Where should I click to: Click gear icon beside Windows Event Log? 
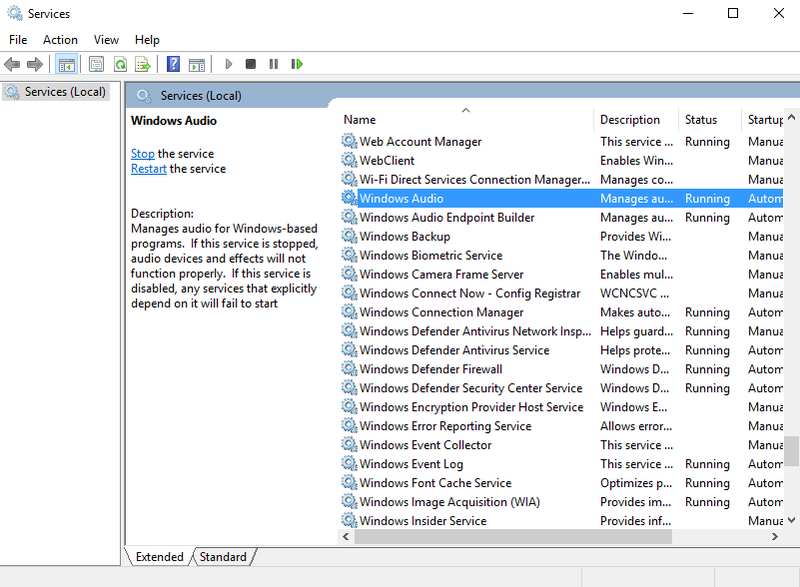pos(349,463)
